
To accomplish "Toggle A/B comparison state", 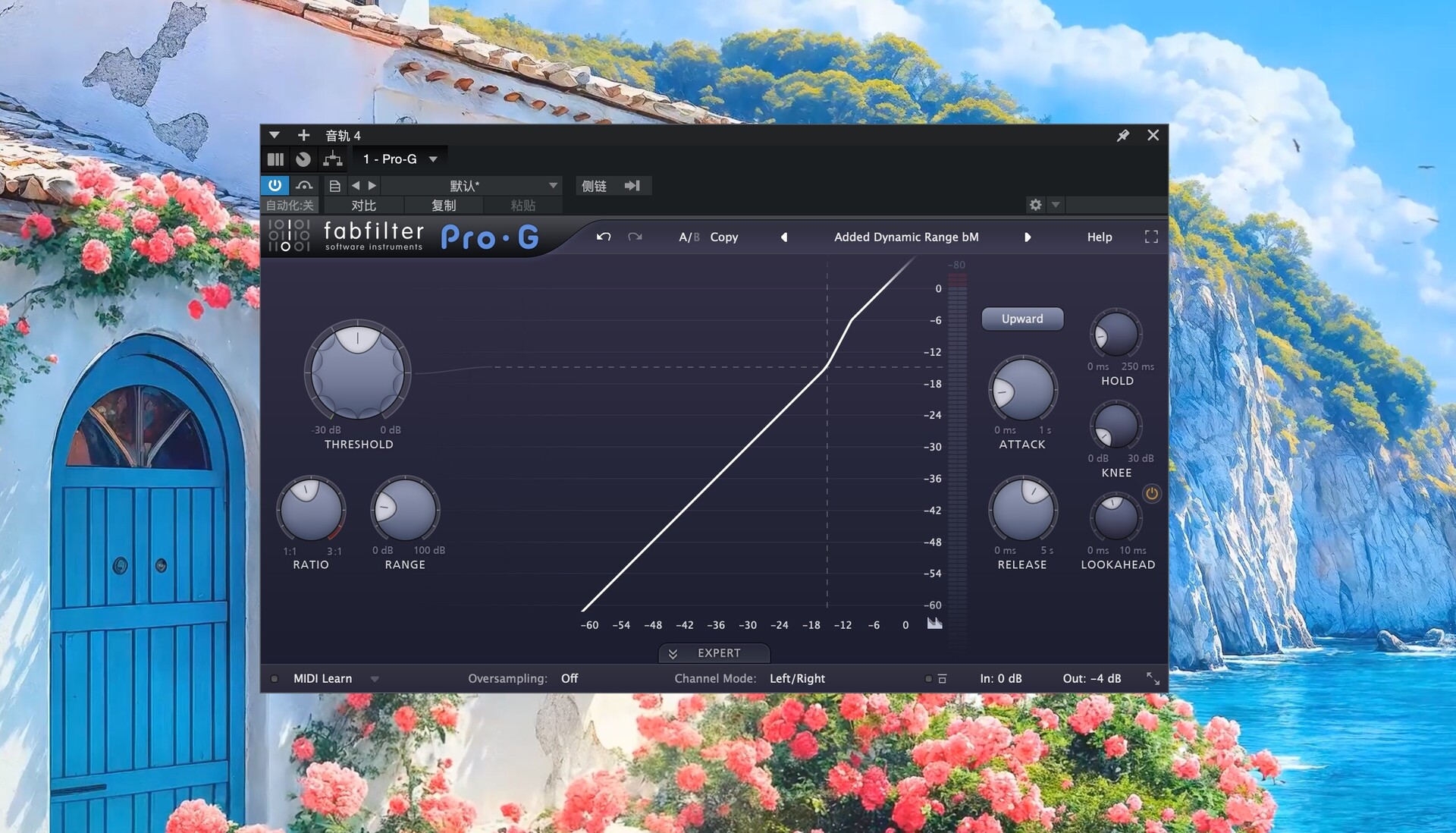I will (689, 237).
